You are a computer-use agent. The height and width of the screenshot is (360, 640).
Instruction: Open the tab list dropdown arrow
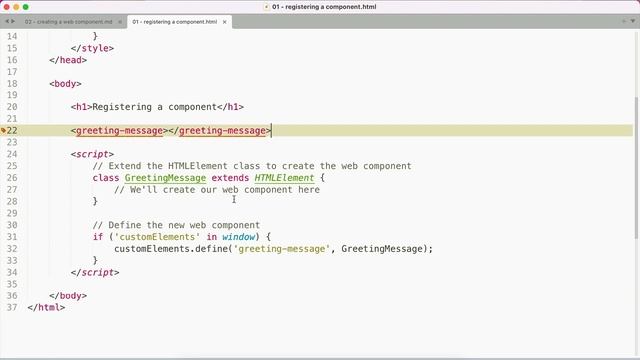633,21
